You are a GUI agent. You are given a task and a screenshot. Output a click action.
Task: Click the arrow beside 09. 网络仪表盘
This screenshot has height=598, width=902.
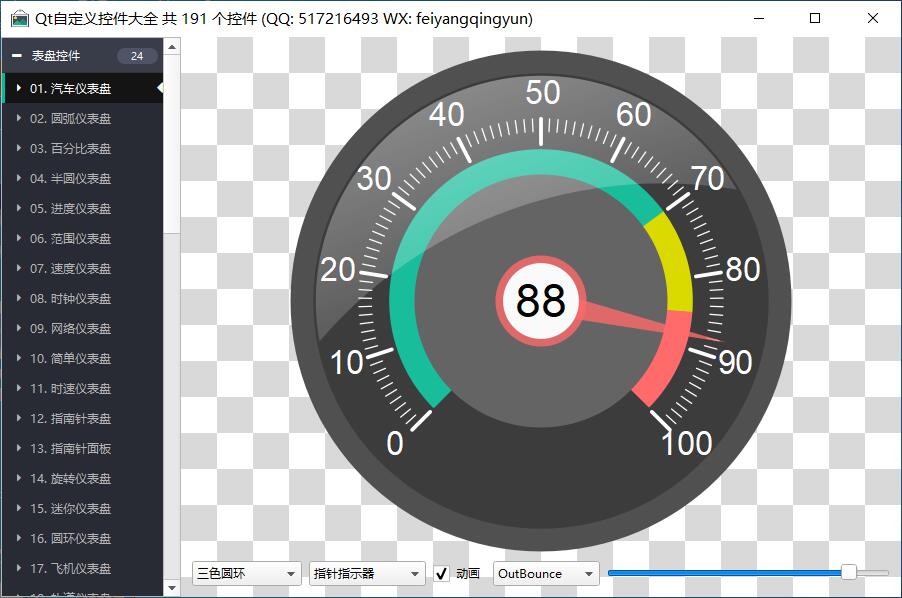(x=19, y=329)
